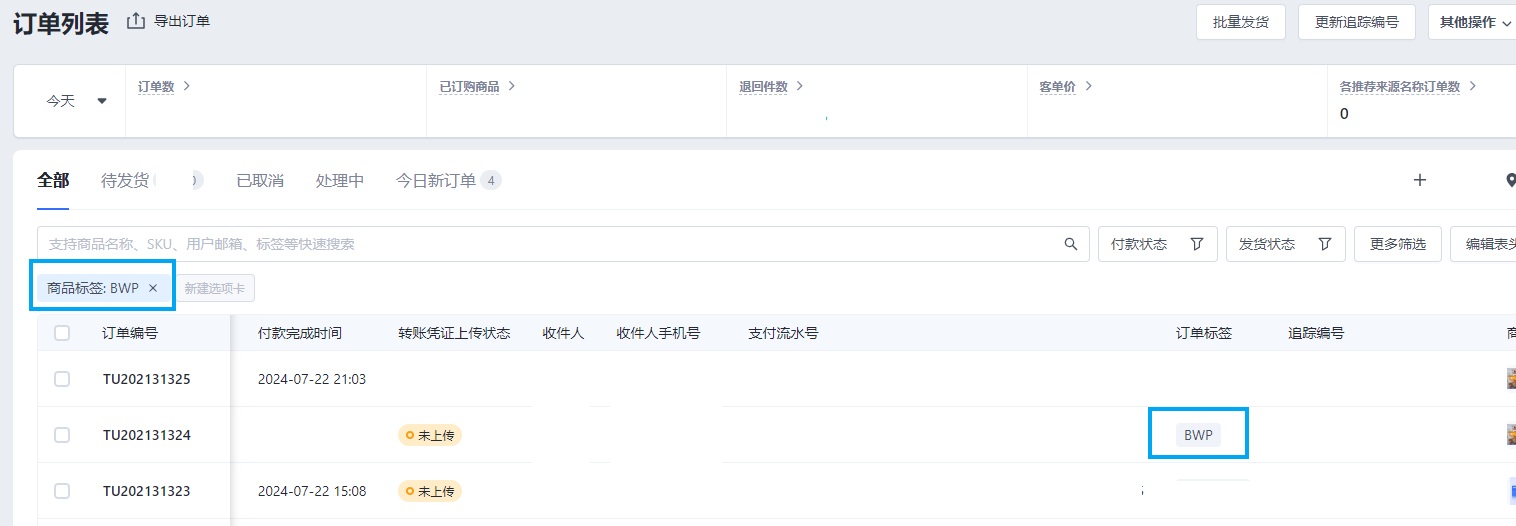
Task: Expand the 客单价 metric chevron
Action: 1089,86
